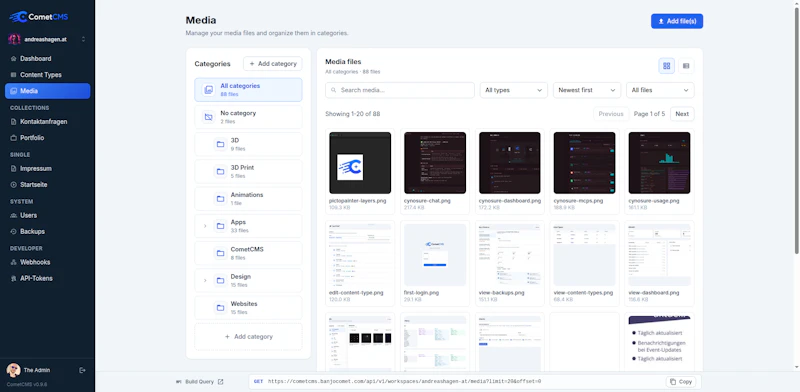Viewport: 800px width, 392px height.
Task: Click the Dashboard home icon
Action: 13,59
